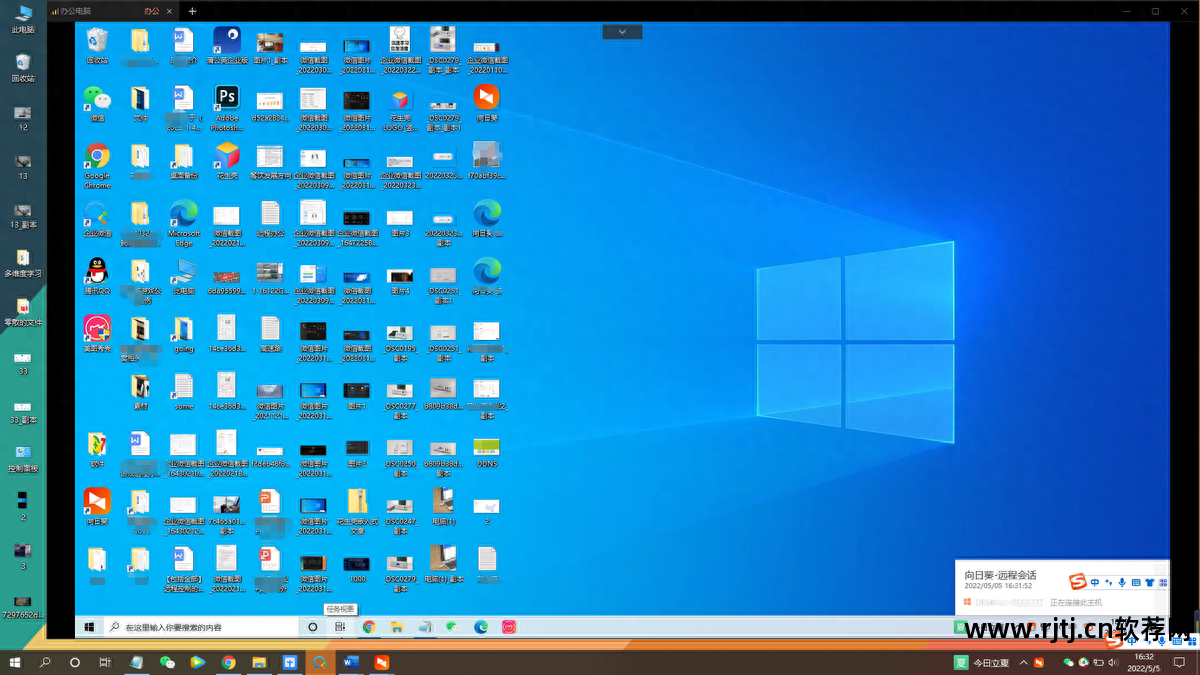This screenshot has width=1200, height=675.
Task: Select the 桌面备份 folder on remote desktop
Action: (184, 161)
